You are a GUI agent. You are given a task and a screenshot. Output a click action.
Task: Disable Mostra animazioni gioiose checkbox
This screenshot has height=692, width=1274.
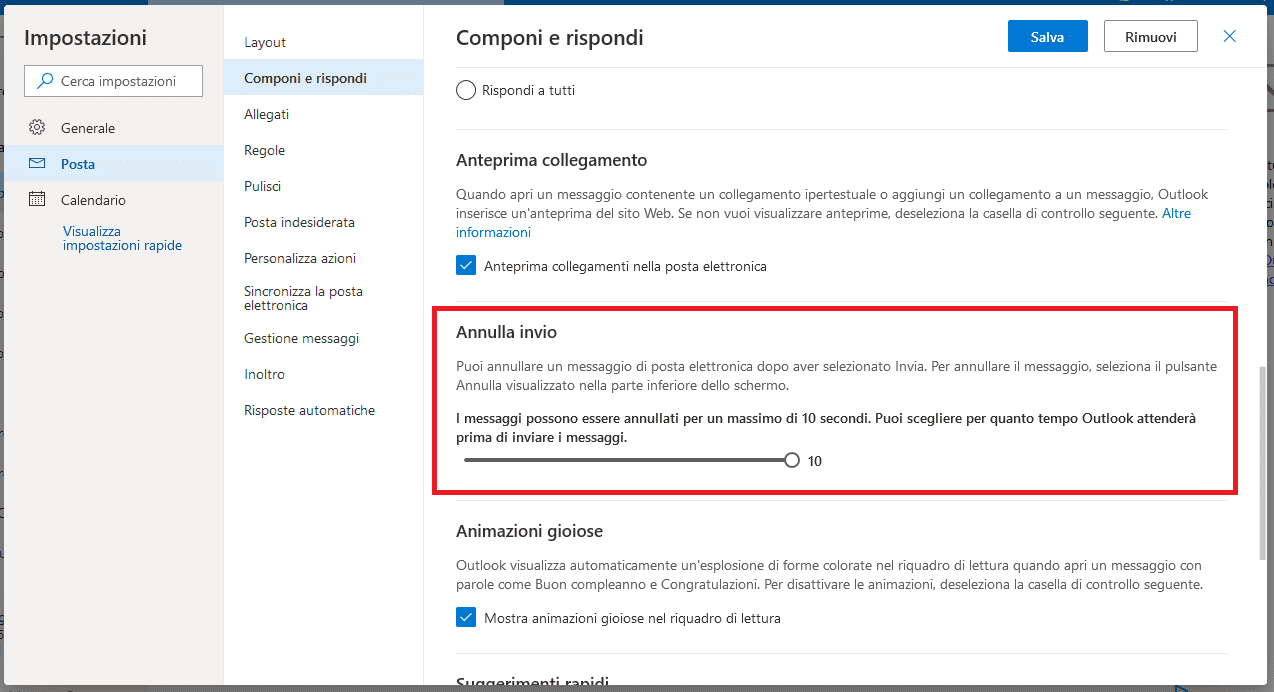[x=466, y=617]
